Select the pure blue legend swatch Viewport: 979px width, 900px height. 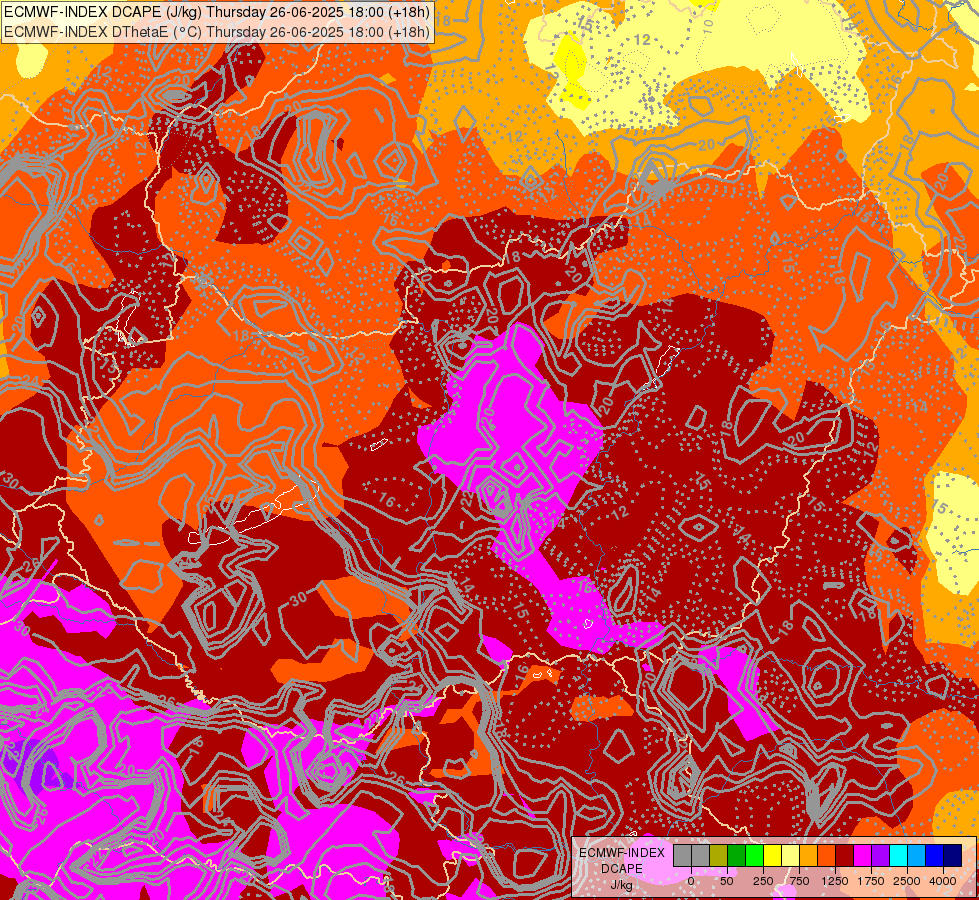pyautogui.click(x=935, y=856)
